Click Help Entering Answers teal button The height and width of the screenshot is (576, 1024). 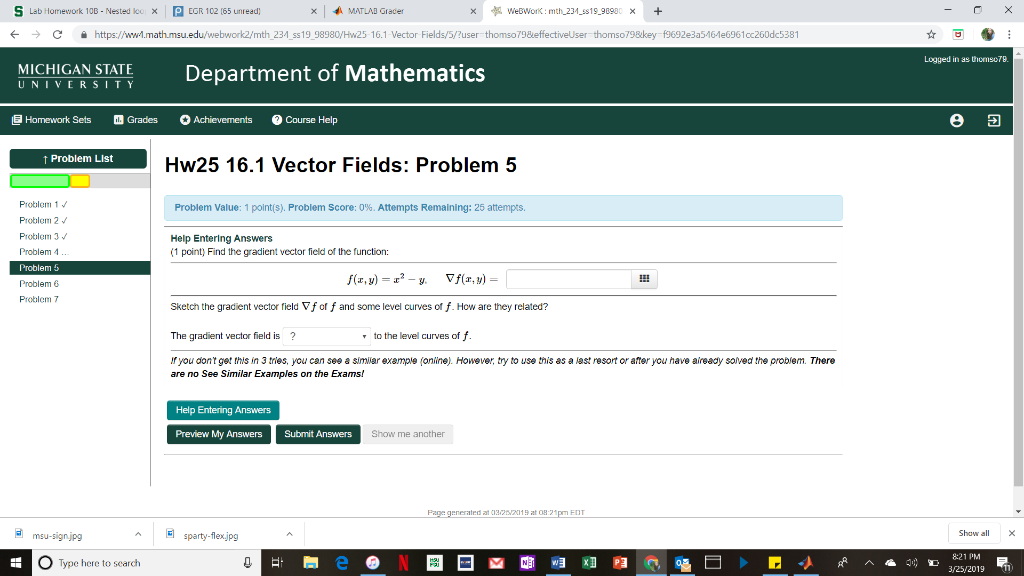(223, 410)
